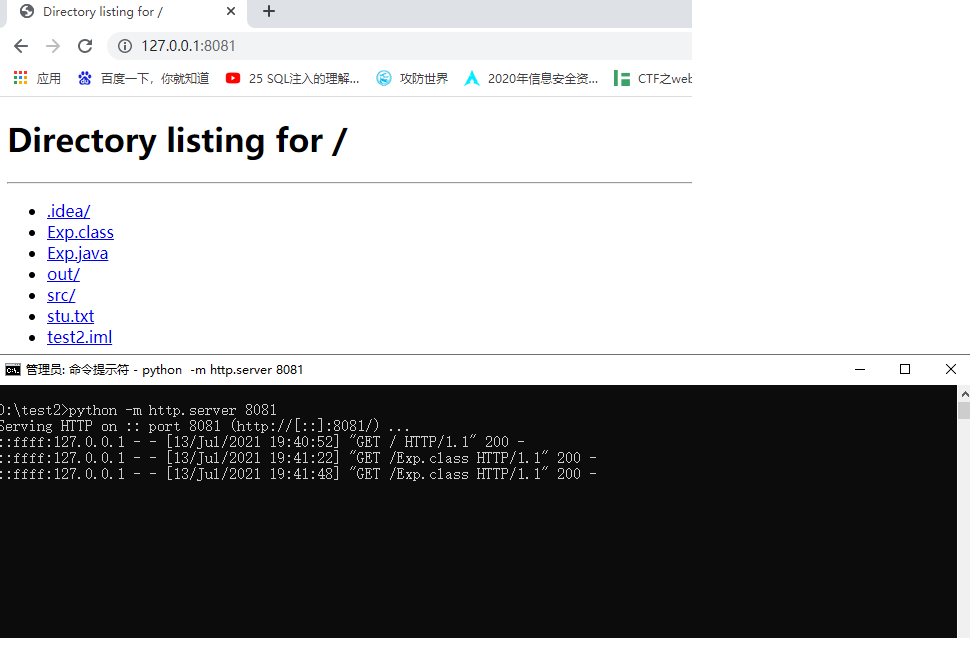This screenshot has width=970, height=648.
Task: Download Exp.class from the listing
Action: pos(80,232)
